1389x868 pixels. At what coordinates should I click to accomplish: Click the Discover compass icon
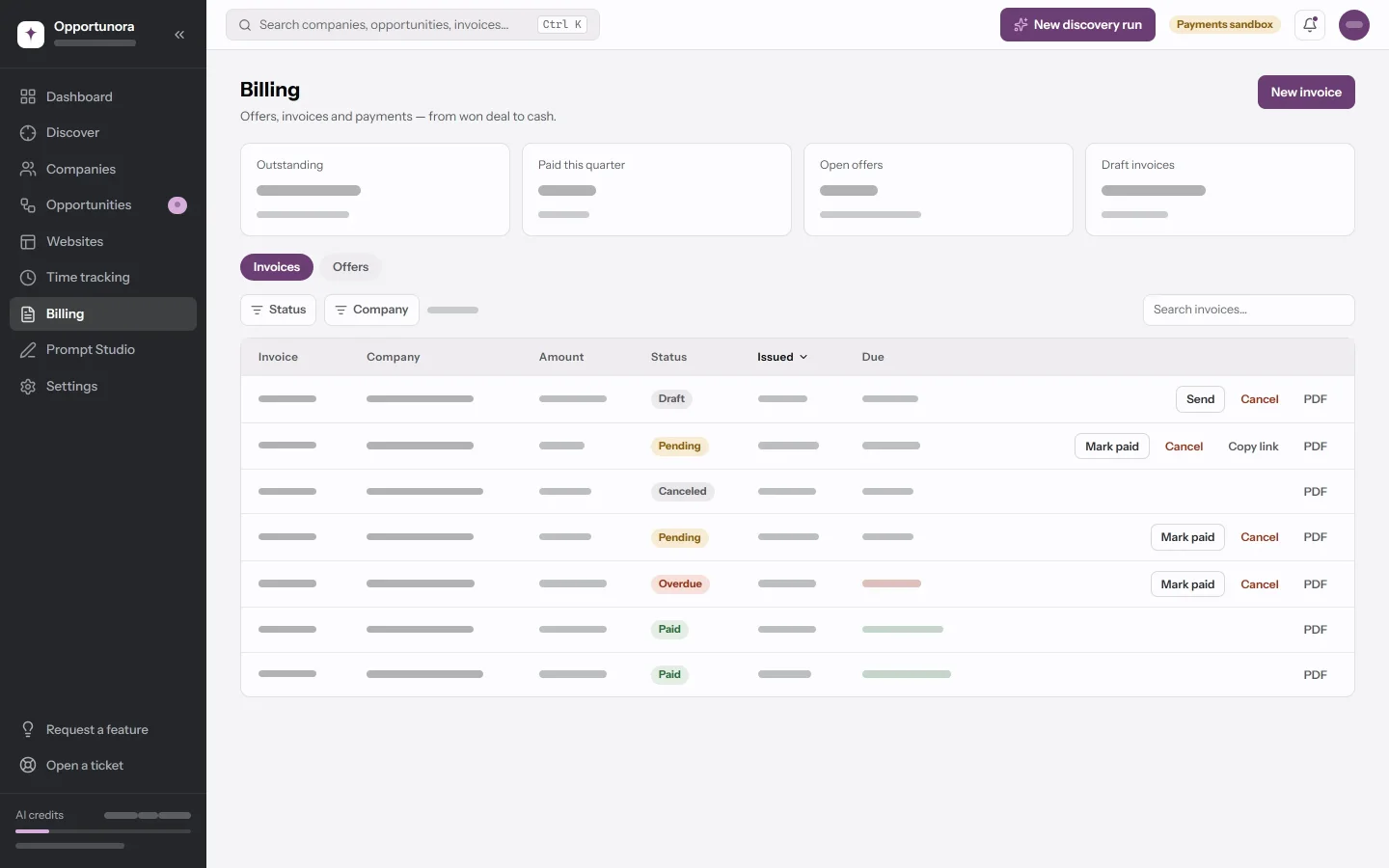point(28,133)
